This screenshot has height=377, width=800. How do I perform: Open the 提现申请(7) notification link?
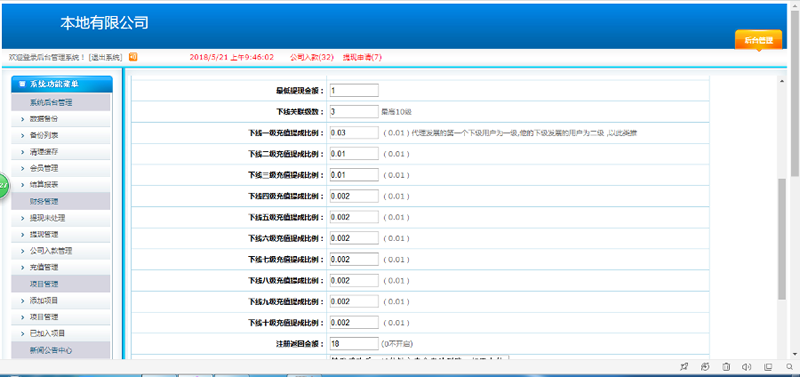tap(362, 57)
